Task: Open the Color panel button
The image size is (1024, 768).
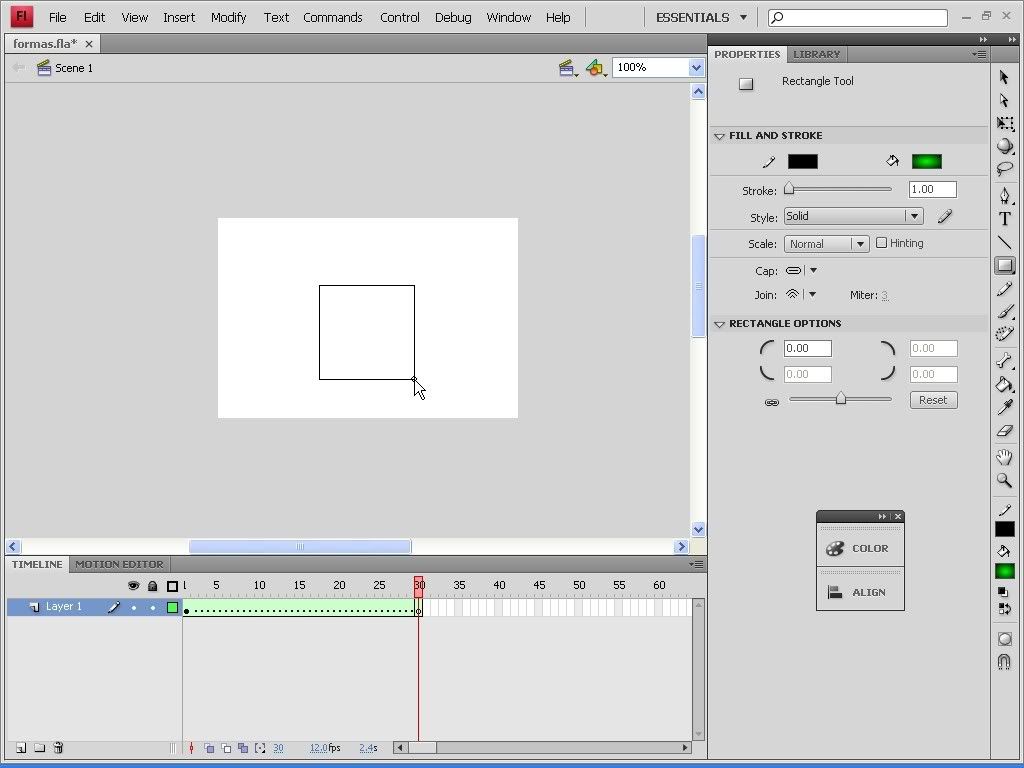Action: pyautogui.click(x=859, y=548)
